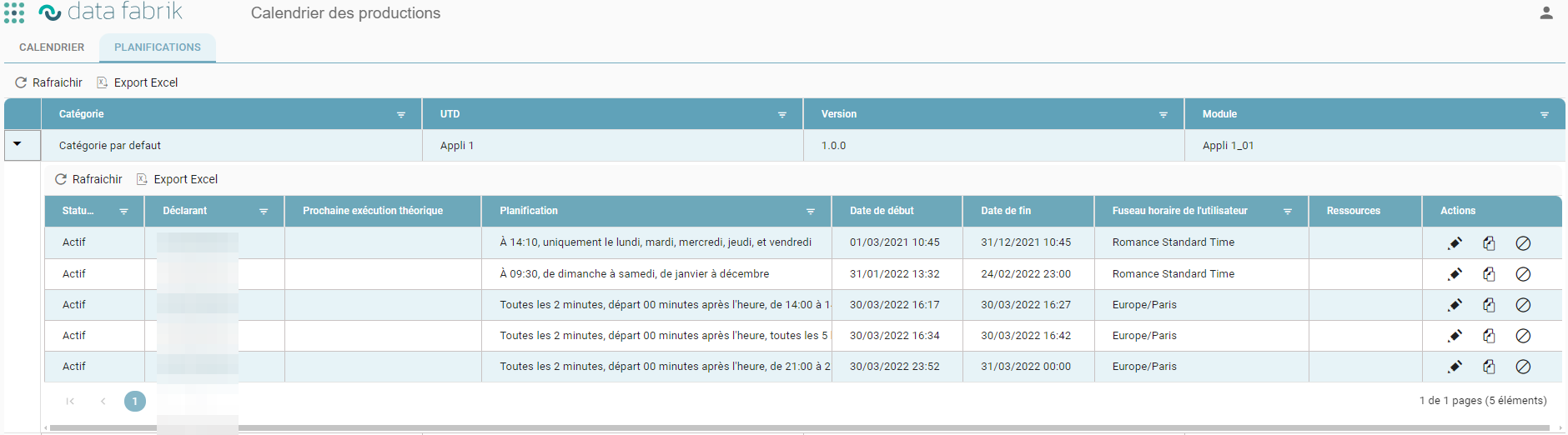Open the Catégorie column filter

click(401, 115)
